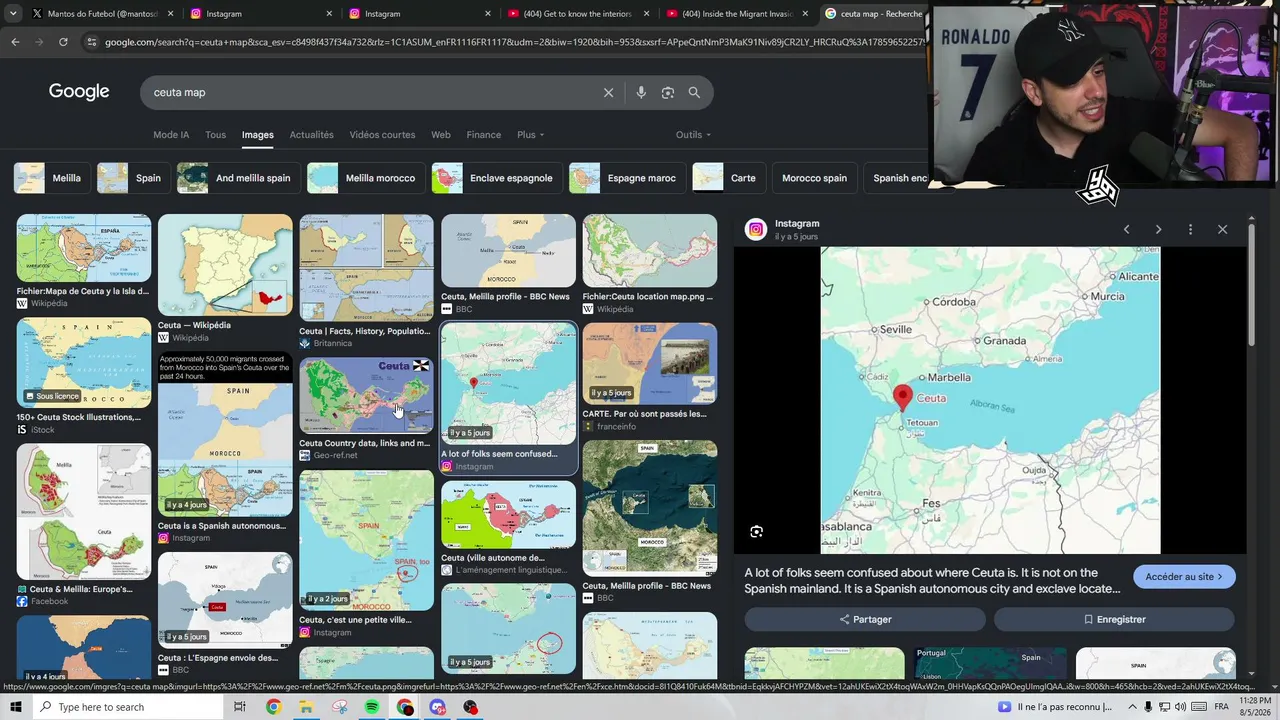
Task: Go back to the previous page
Action: tap(15, 42)
